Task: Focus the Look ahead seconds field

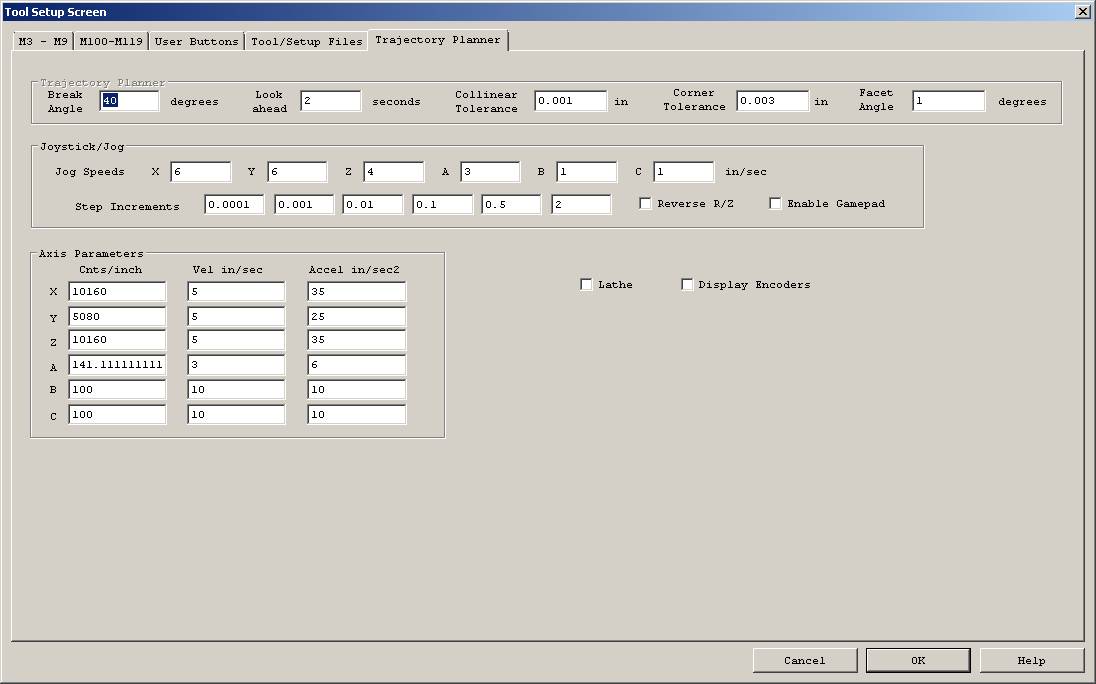Action: 330,101
